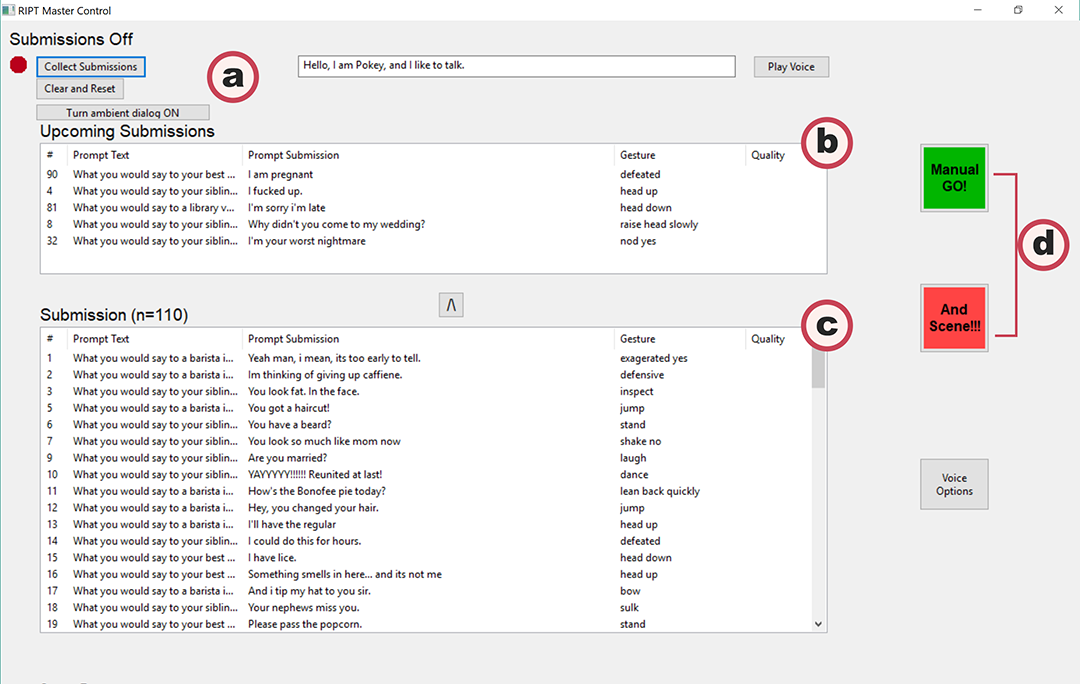Open Voice Options
This screenshot has height=684, width=1080.
[x=954, y=485]
